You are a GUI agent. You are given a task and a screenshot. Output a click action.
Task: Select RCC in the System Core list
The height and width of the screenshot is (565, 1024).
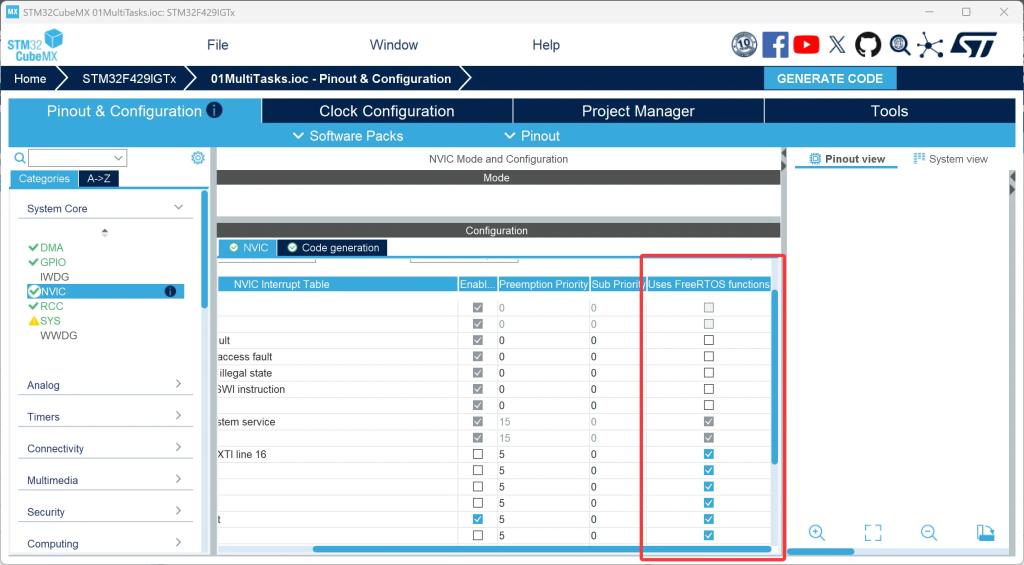coord(51,306)
